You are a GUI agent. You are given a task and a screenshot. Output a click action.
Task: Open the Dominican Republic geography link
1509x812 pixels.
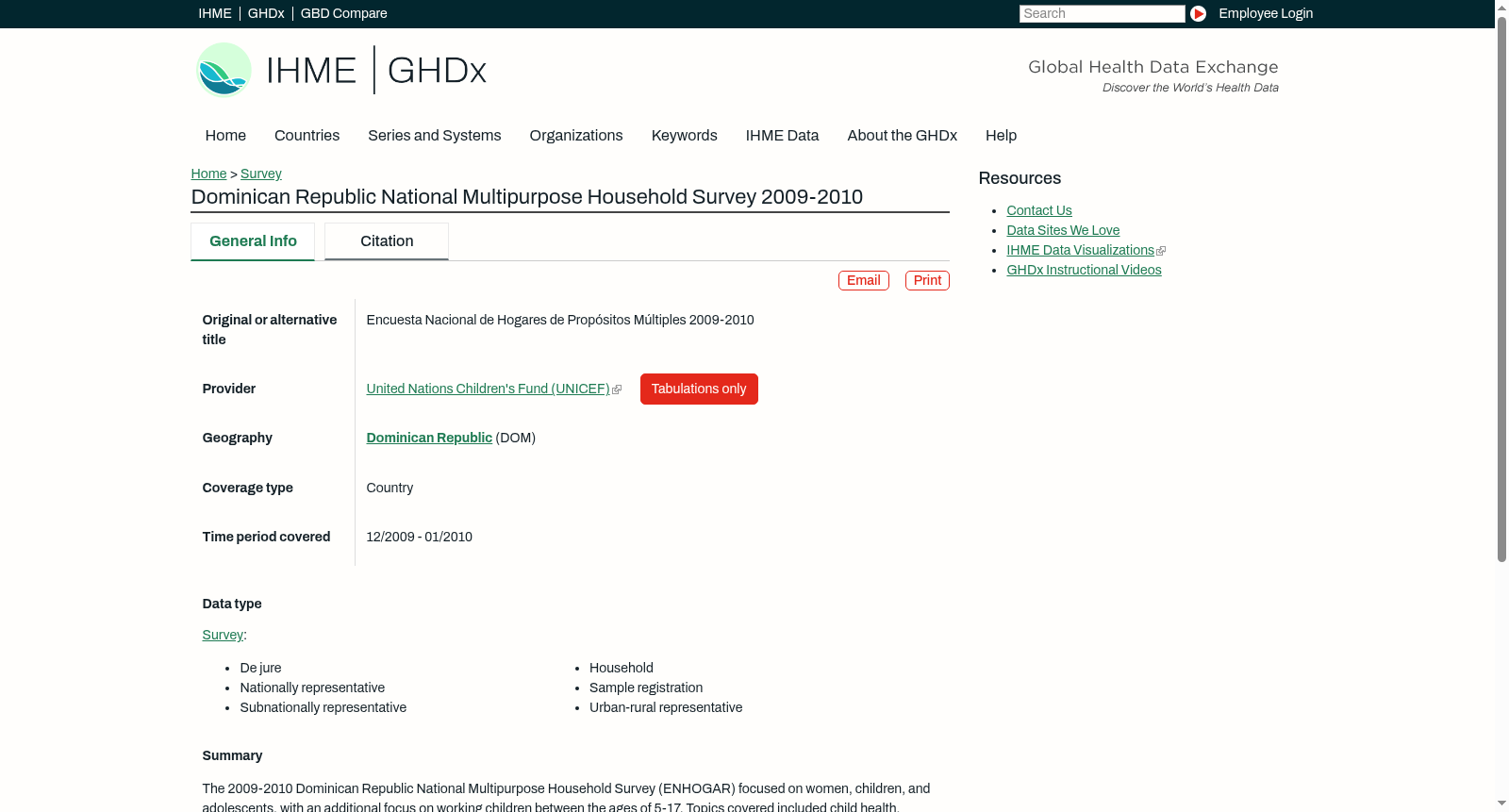click(429, 438)
